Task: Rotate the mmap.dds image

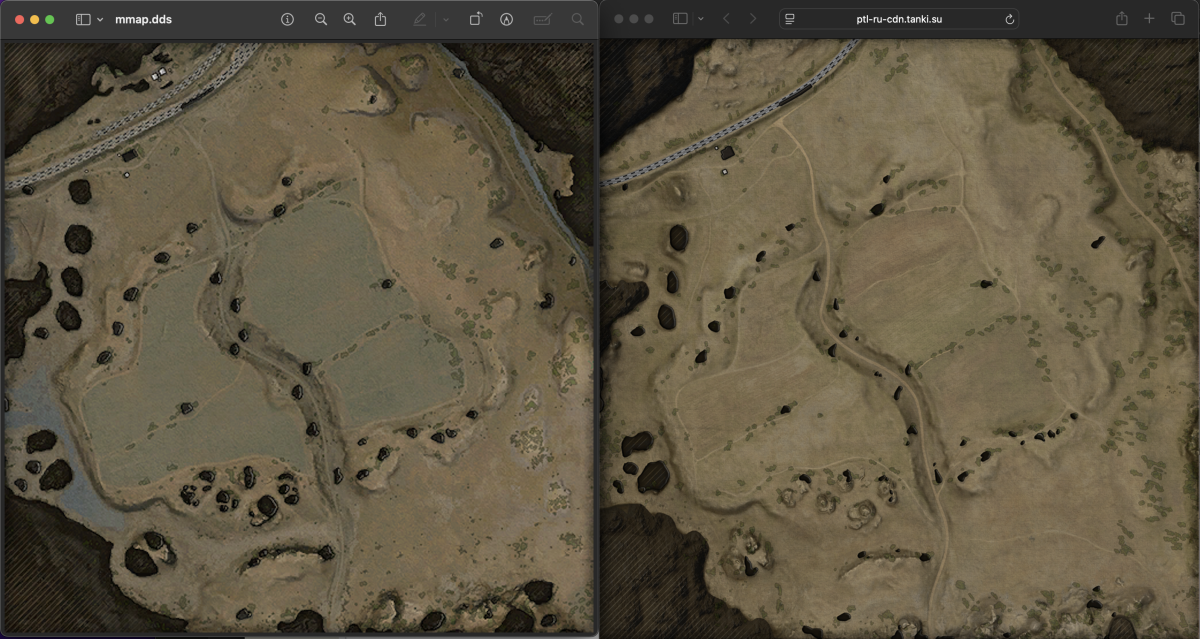Action: (x=476, y=19)
